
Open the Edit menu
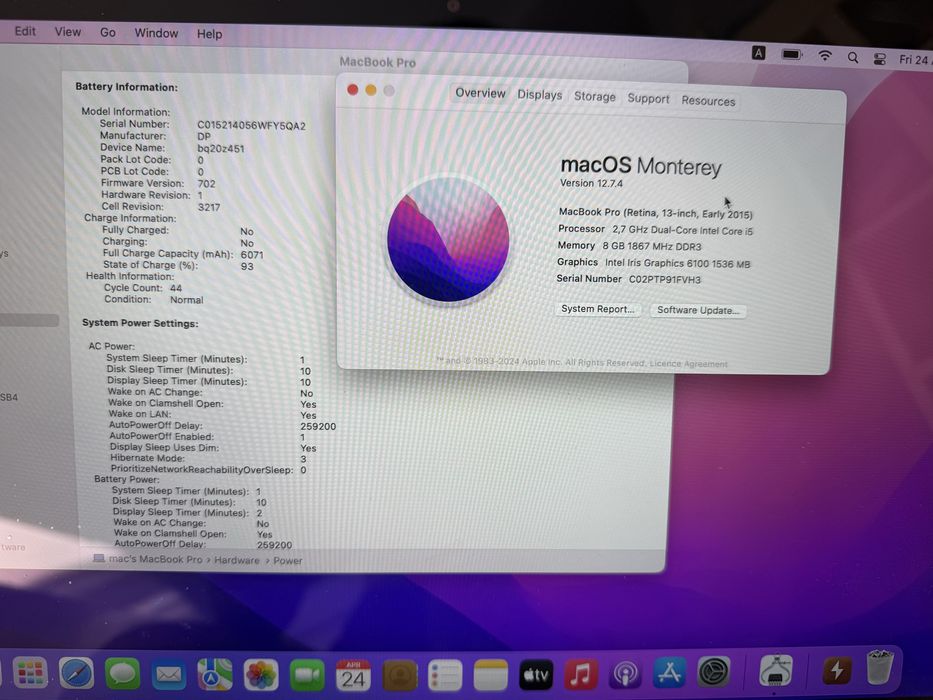click(25, 31)
